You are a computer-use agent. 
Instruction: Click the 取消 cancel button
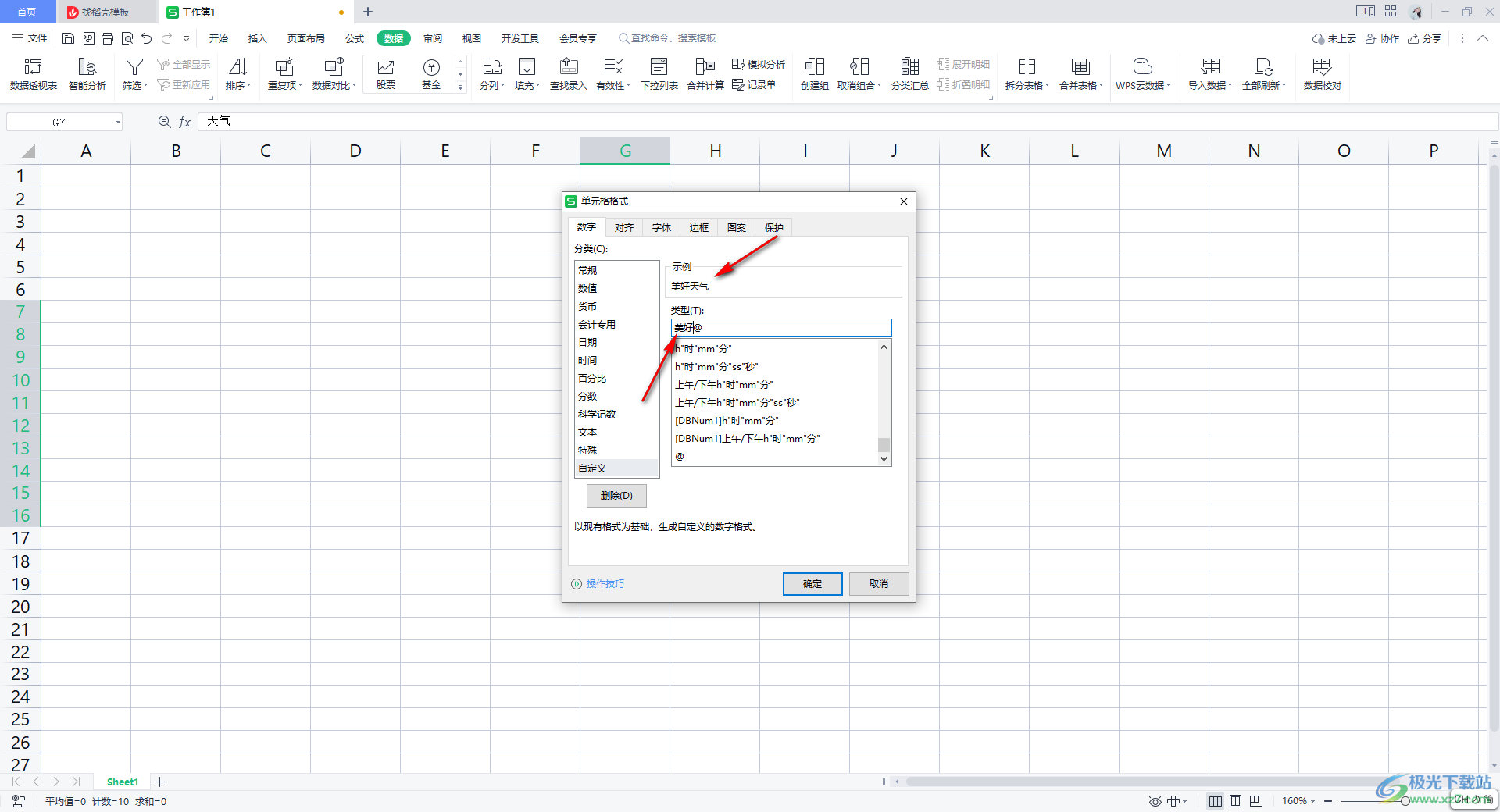pyautogui.click(x=879, y=583)
